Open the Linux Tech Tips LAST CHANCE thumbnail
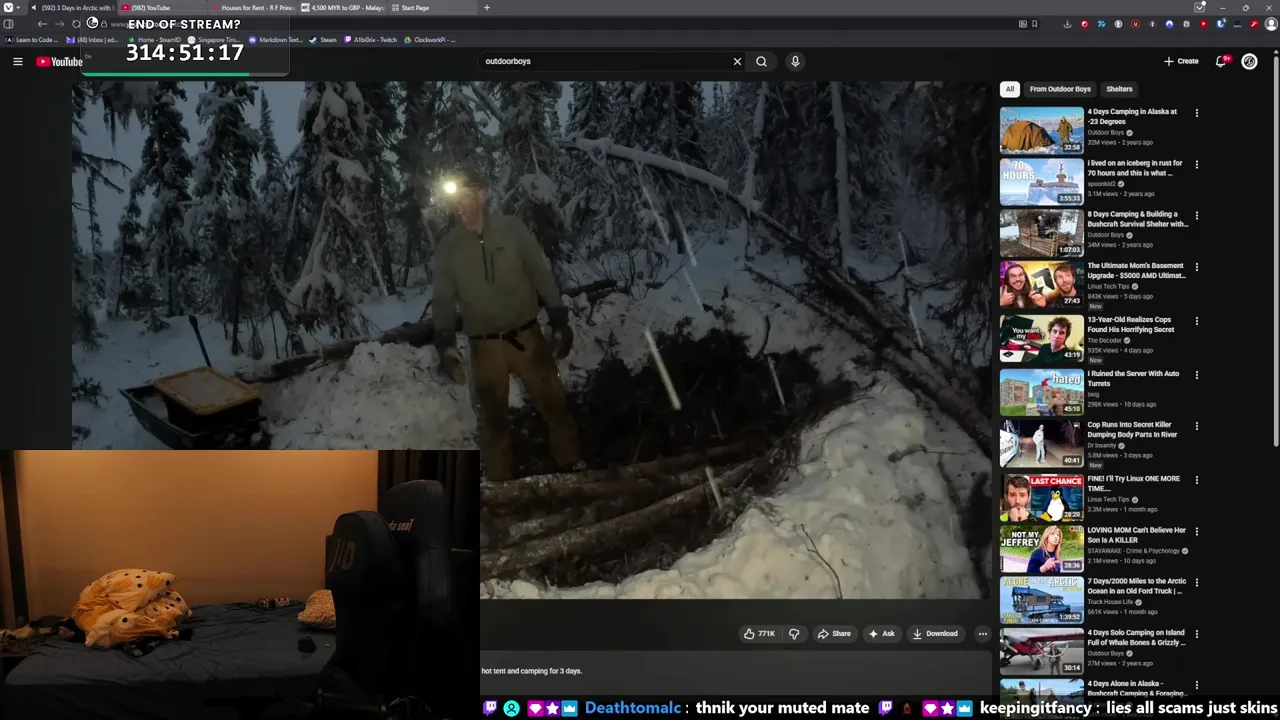Viewport: 1280px width, 720px height. click(1041, 497)
